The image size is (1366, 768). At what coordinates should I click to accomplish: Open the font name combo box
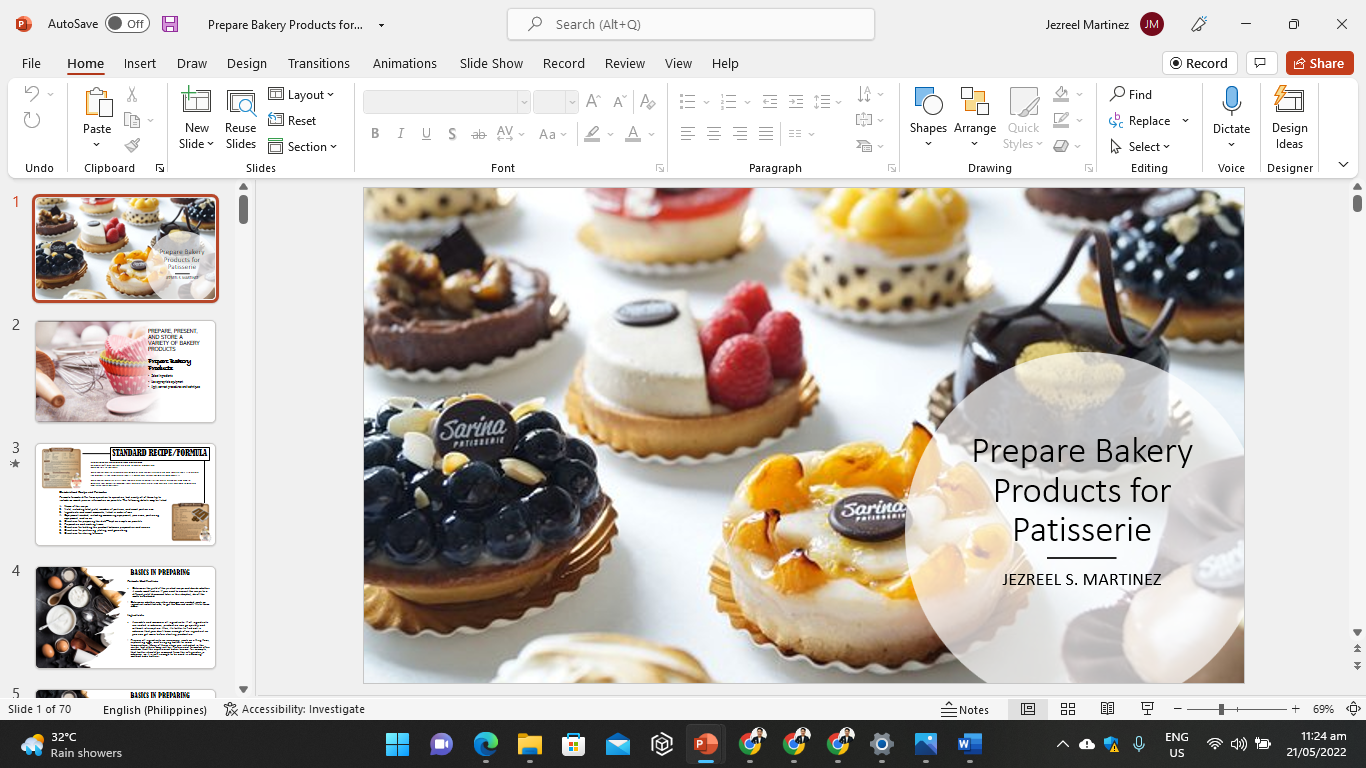click(x=446, y=102)
